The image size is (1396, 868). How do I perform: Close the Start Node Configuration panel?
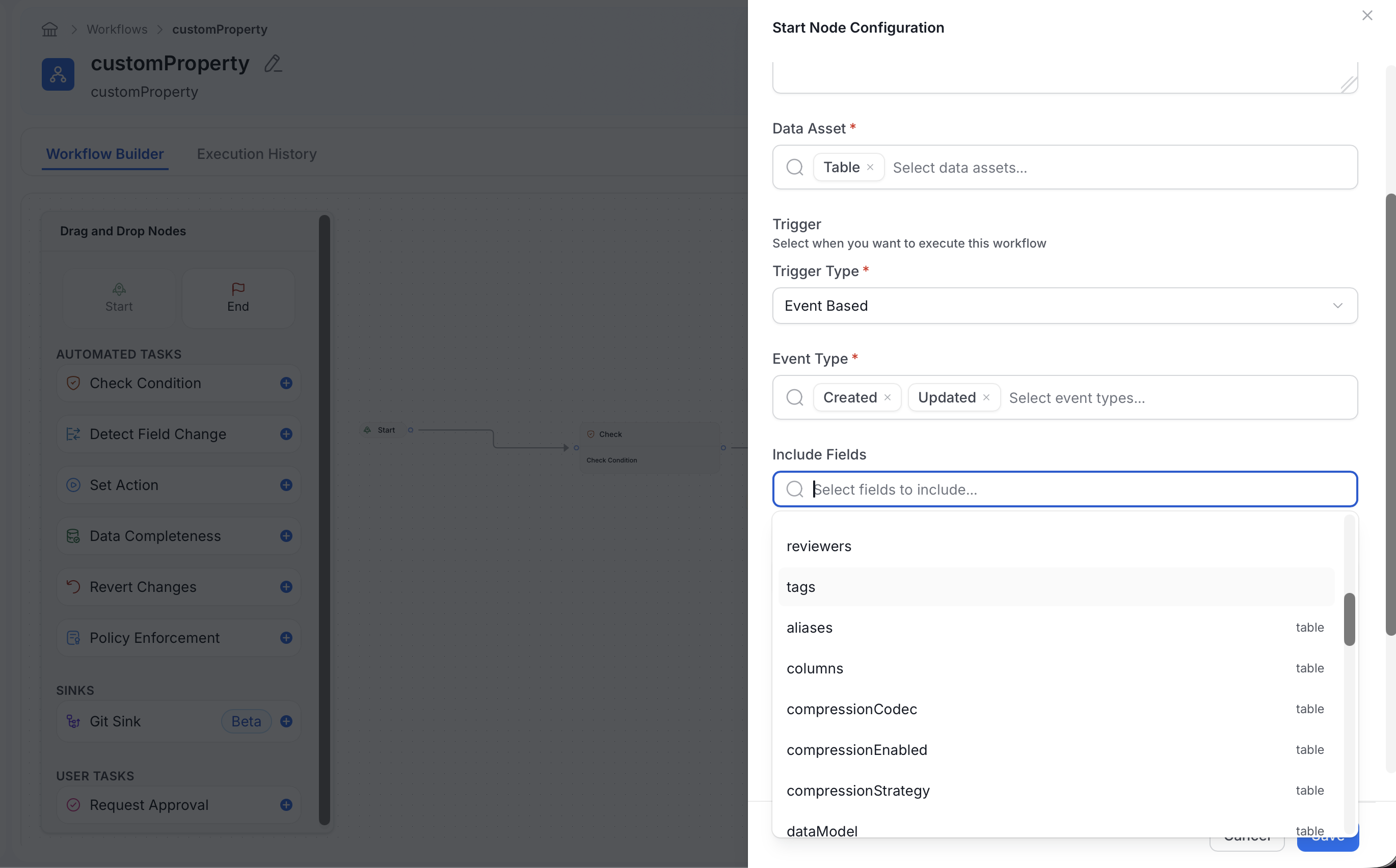(1367, 15)
